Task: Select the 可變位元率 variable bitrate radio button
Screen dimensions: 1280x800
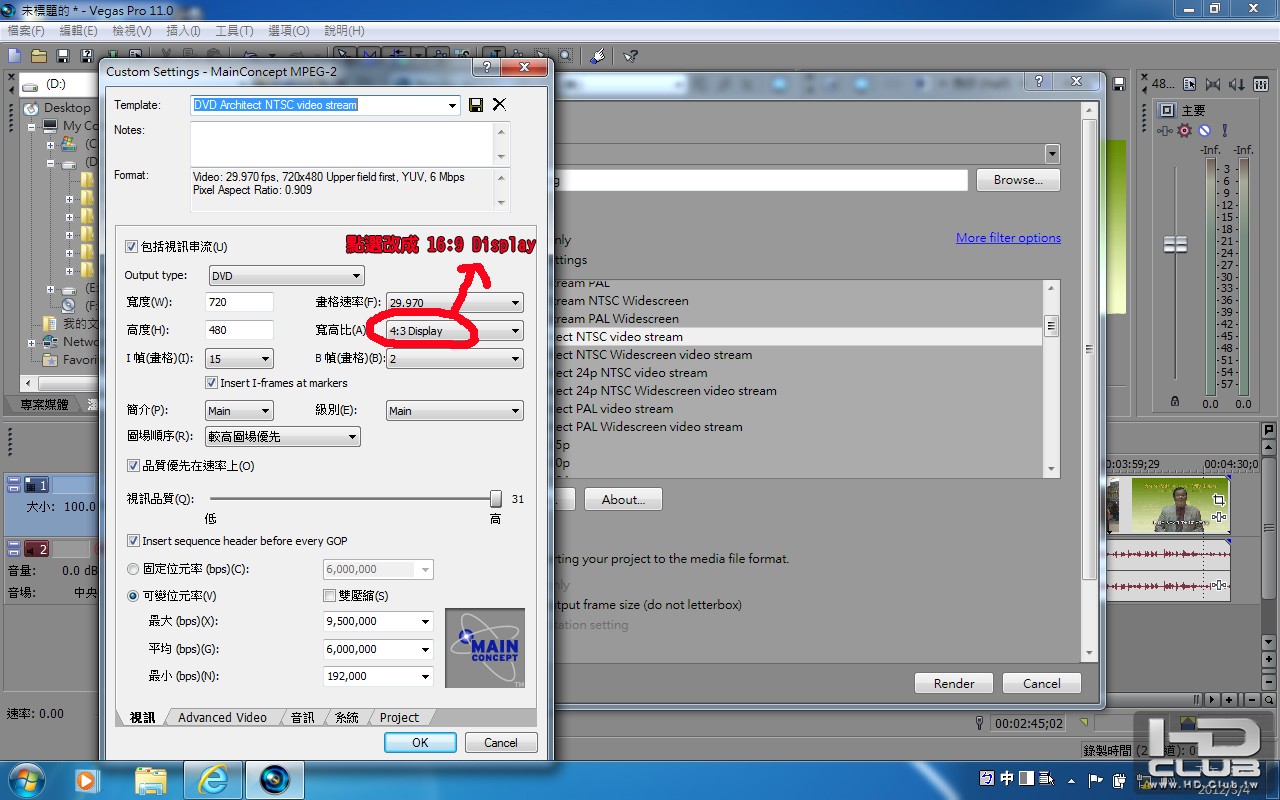Action: (x=133, y=596)
